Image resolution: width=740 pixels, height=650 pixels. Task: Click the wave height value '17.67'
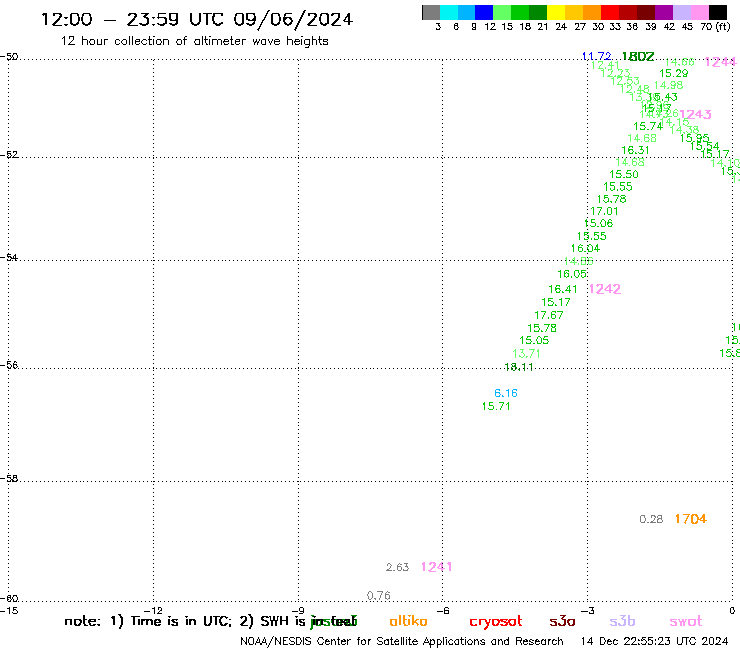click(549, 315)
